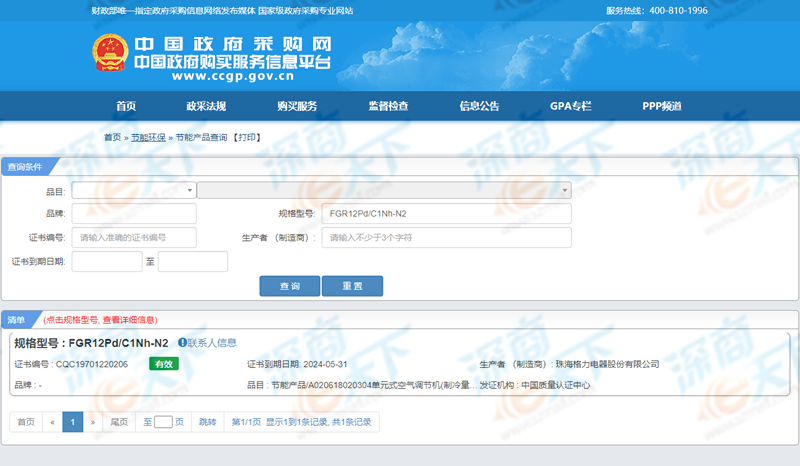Click the blue info icon beside 联系人信息
The width and height of the screenshot is (800, 466).
tap(182, 342)
